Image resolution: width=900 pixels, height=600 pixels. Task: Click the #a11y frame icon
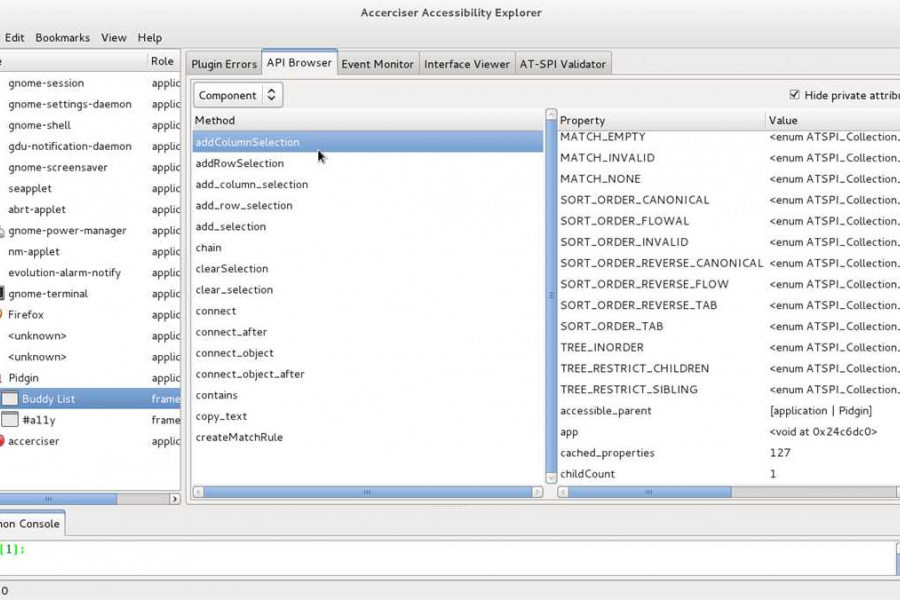[10, 420]
